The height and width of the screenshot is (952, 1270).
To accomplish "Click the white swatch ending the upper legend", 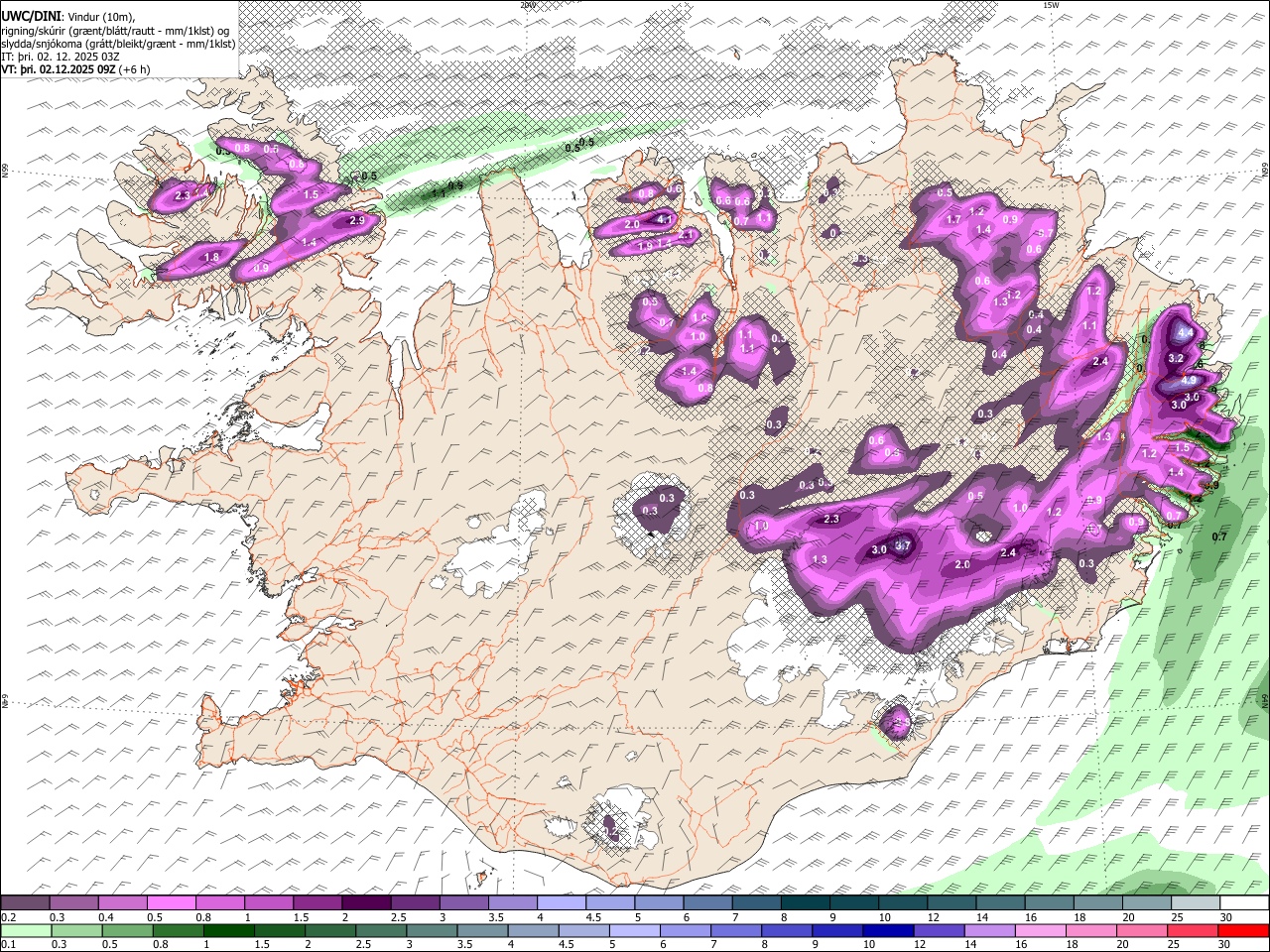I will click(1244, 903).
